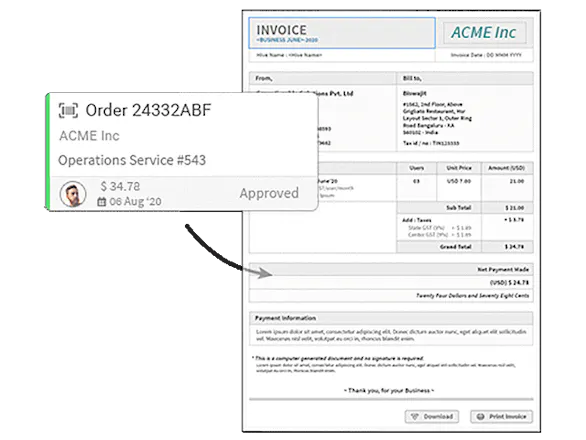Image resolution: width=586 pixels, height=440 pixels.
Task: Click the Approved status label
Action: 269,193
